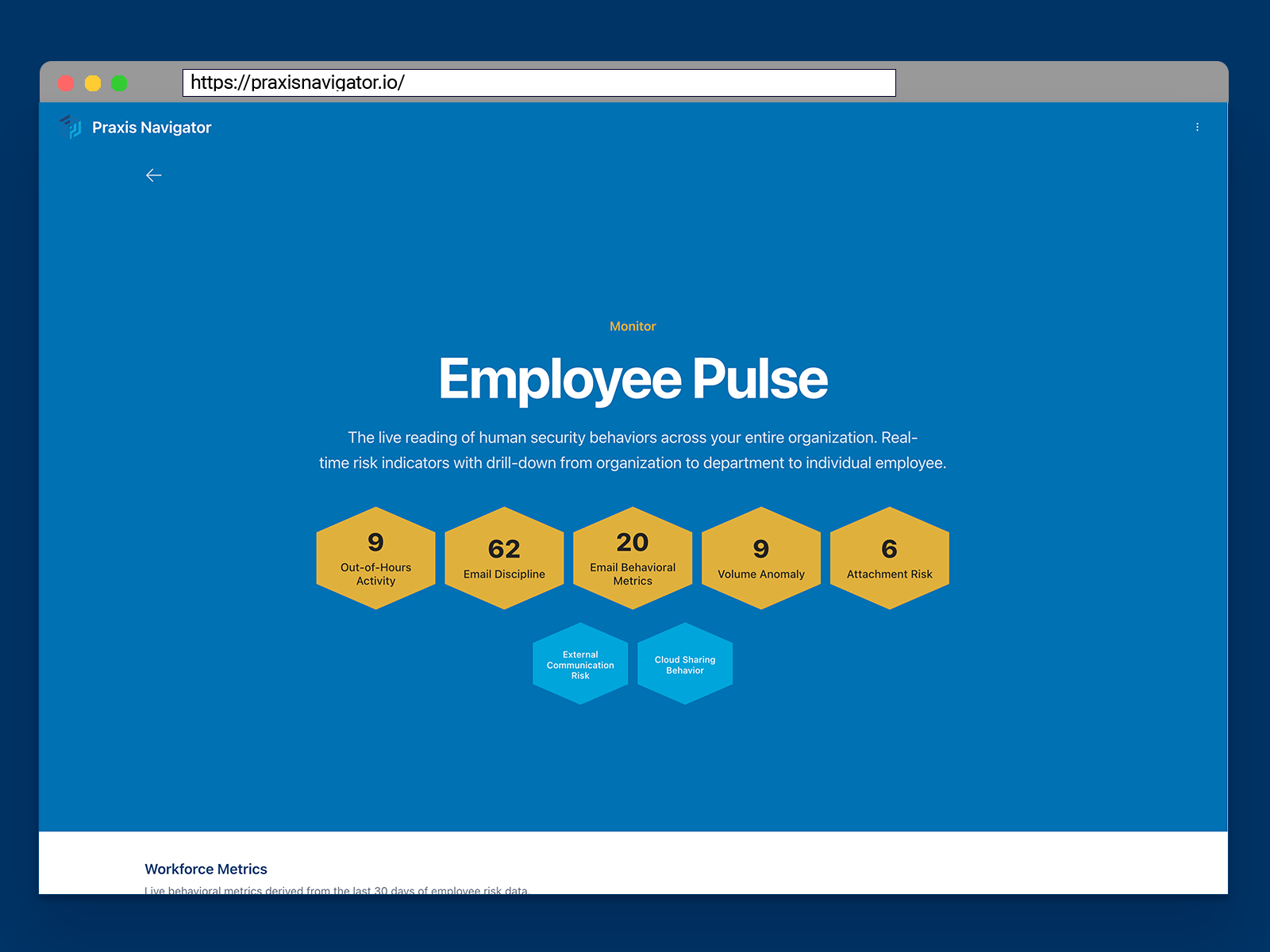Click the Monitor category label
Screen dimensions: 1270x952
(633, 326)
